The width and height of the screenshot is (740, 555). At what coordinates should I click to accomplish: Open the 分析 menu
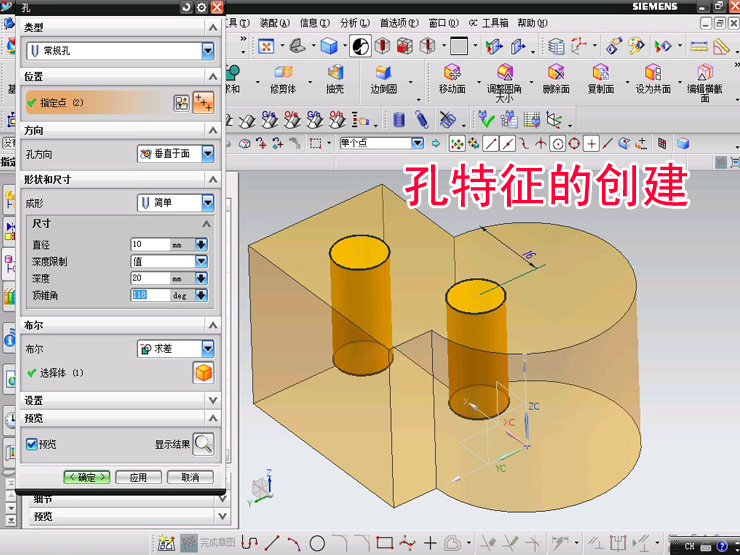(x=354, y=23)
